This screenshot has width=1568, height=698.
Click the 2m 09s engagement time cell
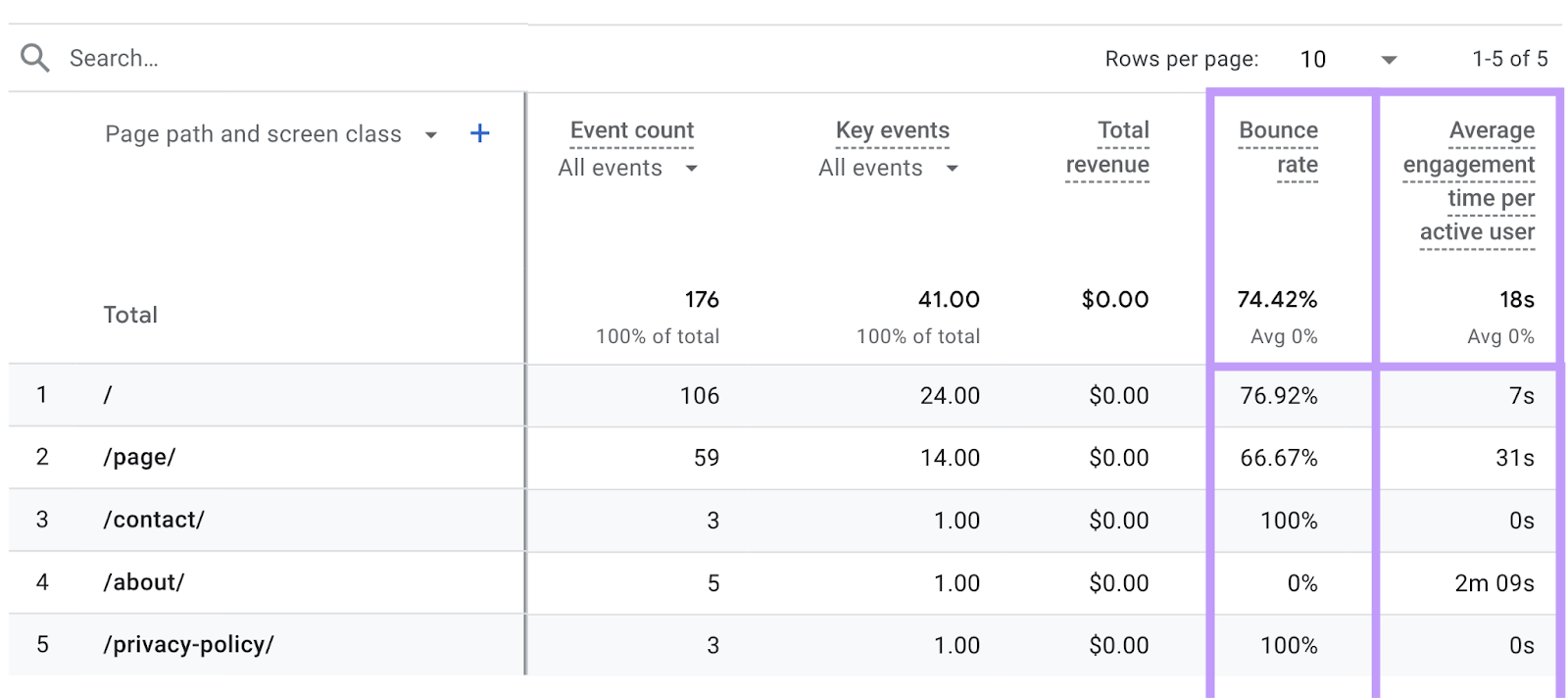click(x=1494, y=583)
